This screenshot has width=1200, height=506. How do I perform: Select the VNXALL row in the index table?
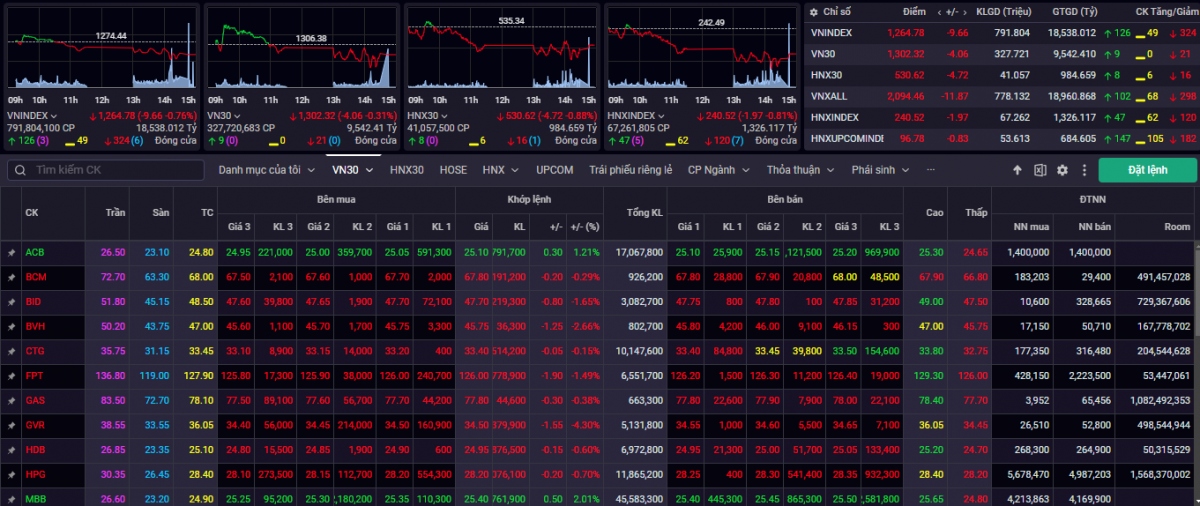click(1001, 96)
